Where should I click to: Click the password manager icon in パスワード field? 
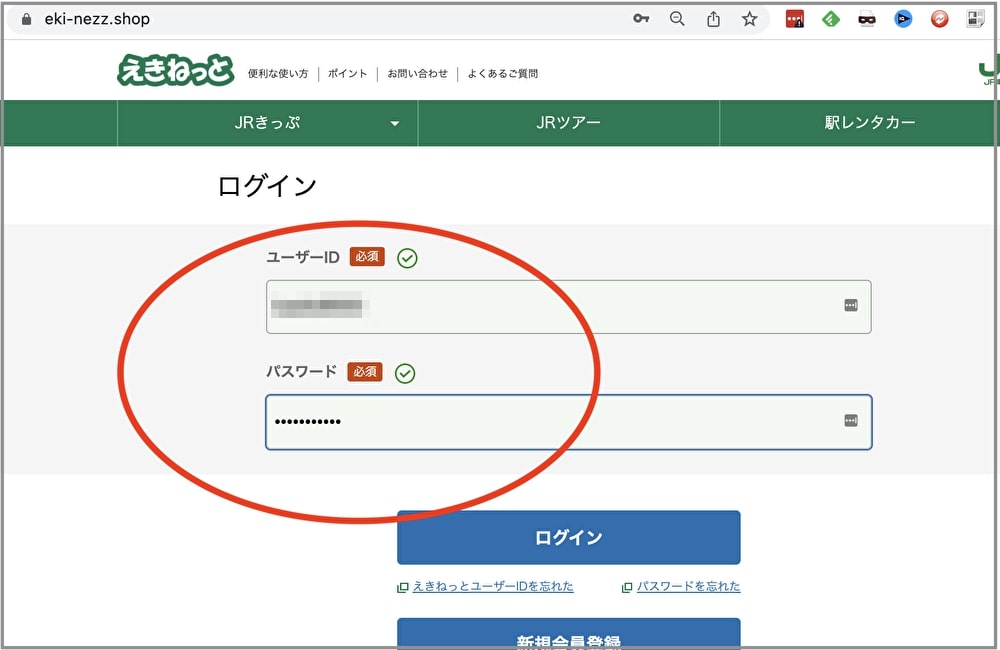(x=851, y=422)
